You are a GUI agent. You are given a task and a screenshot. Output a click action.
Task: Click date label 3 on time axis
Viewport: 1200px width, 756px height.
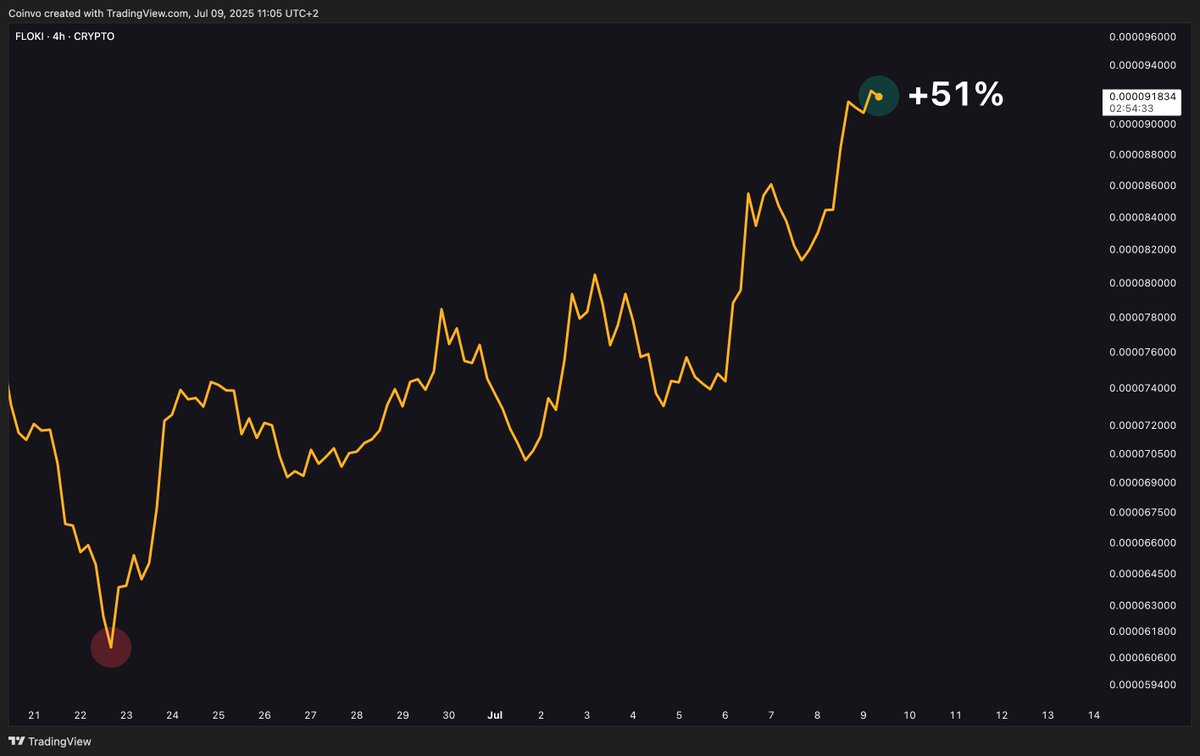(587, 715)
